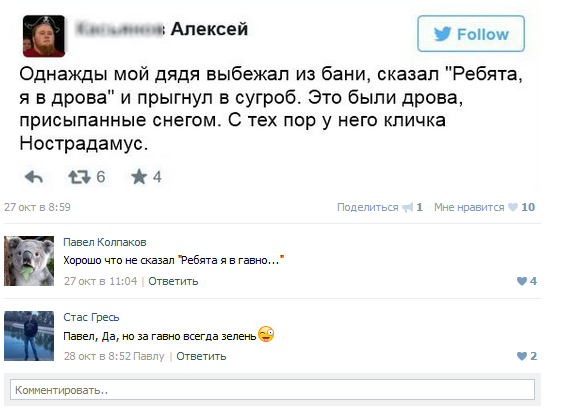Click the tweet author's pirate-hat avatar
The height and width of the screenshot is (413, 561).
(44, 36)
